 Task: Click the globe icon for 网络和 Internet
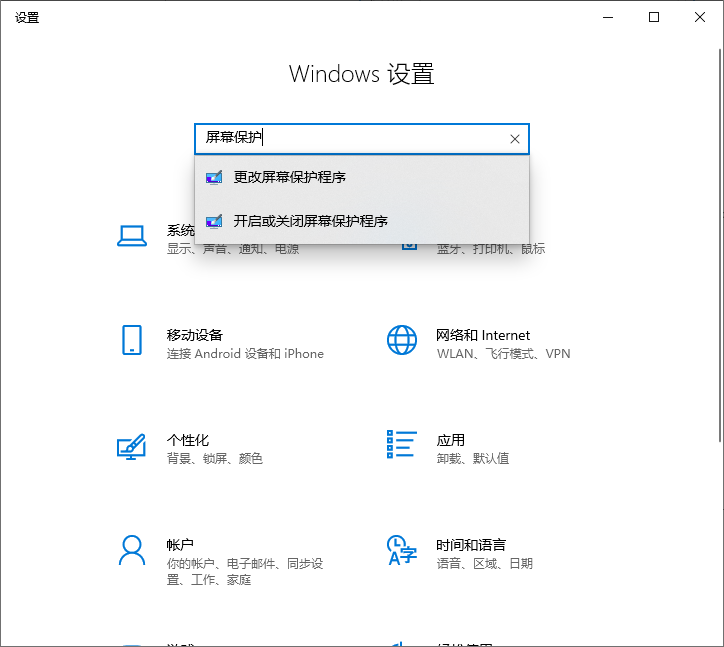click(402, 340)
